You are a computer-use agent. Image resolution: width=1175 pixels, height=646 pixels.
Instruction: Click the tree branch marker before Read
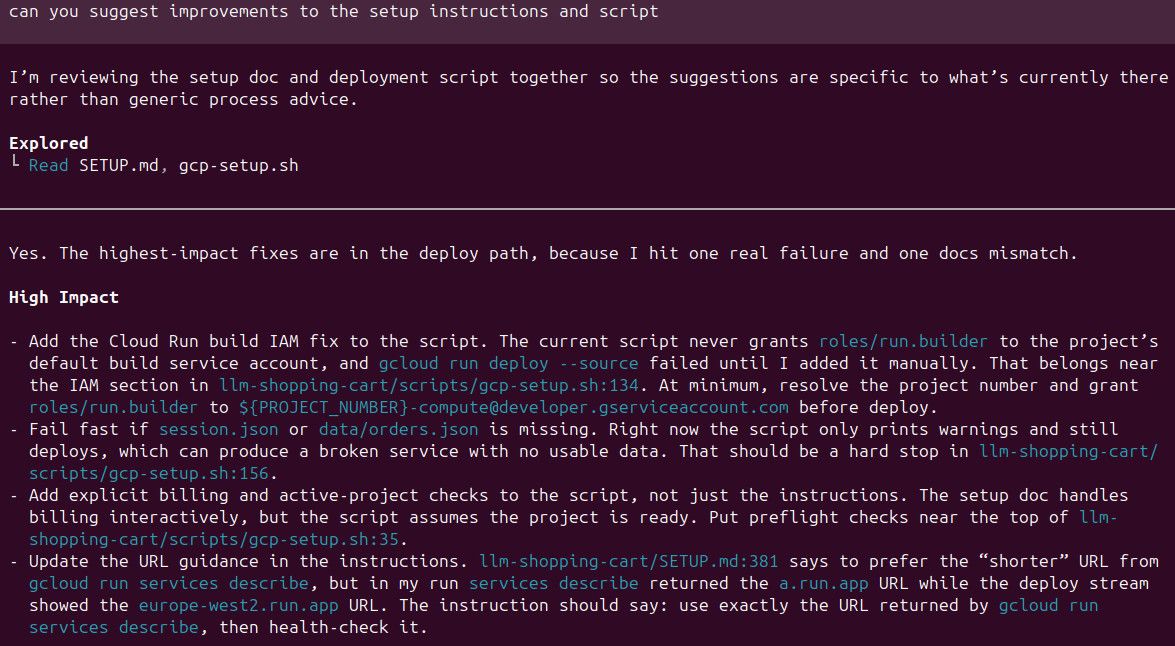tap(15, 164)
